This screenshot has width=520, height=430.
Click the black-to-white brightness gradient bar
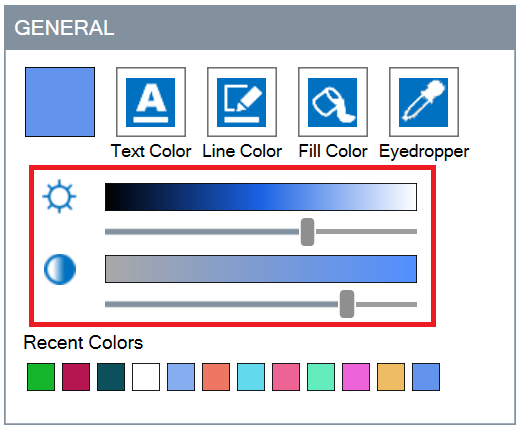click(x=261, y=197)
